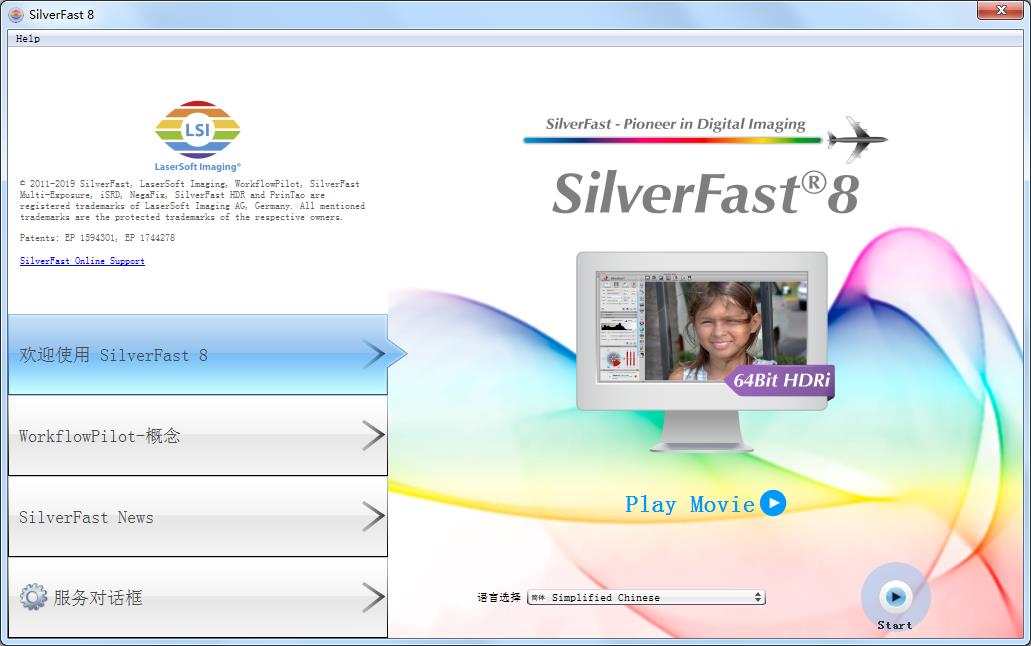
Task: Click the Patents: EP 1594301 text line
Action: (x=97, y=237)
